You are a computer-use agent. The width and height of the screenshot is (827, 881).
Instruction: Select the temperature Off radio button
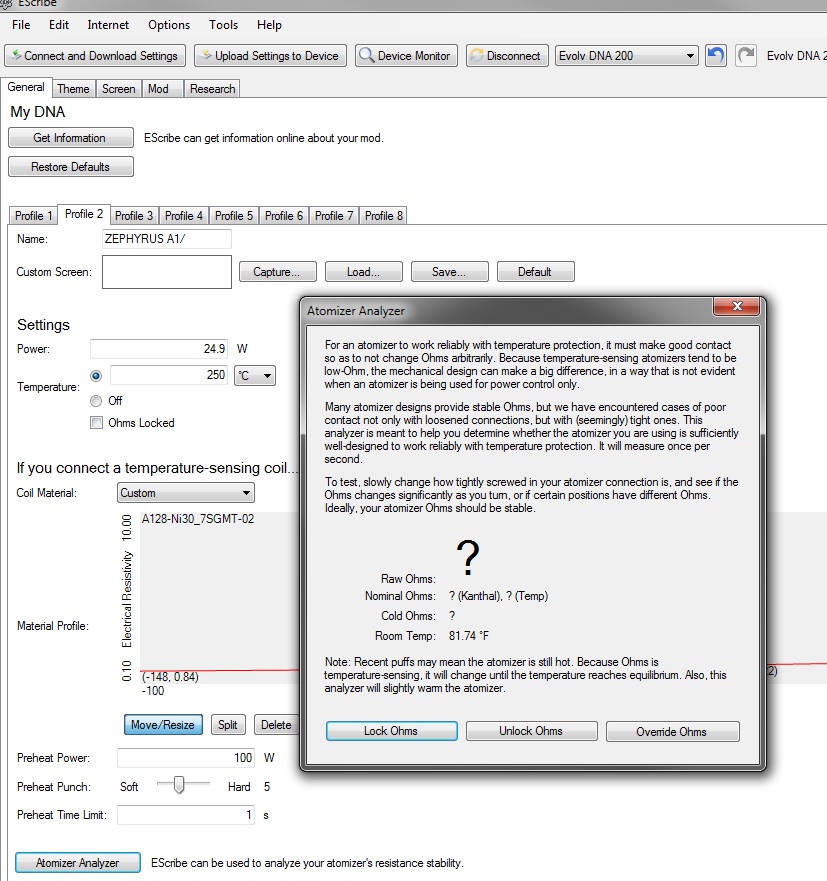pos(96,400)
